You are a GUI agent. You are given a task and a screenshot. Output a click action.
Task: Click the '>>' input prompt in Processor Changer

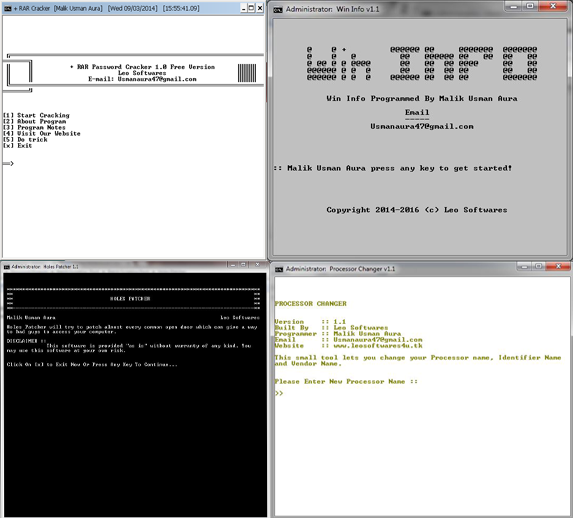pos(279,394)
